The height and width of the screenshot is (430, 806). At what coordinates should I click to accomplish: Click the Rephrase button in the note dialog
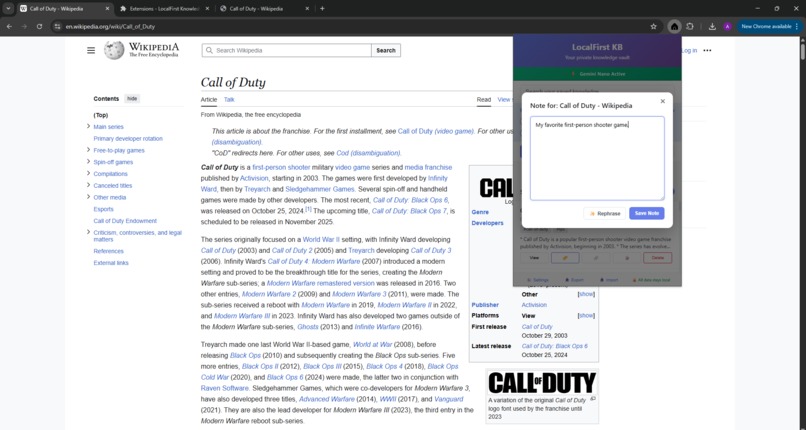(604, 213)
